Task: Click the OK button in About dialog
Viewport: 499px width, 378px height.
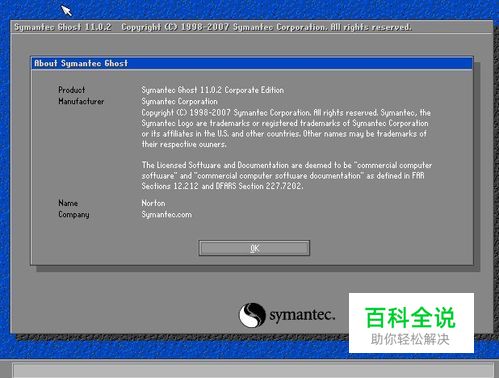Action: click(254, 248)
